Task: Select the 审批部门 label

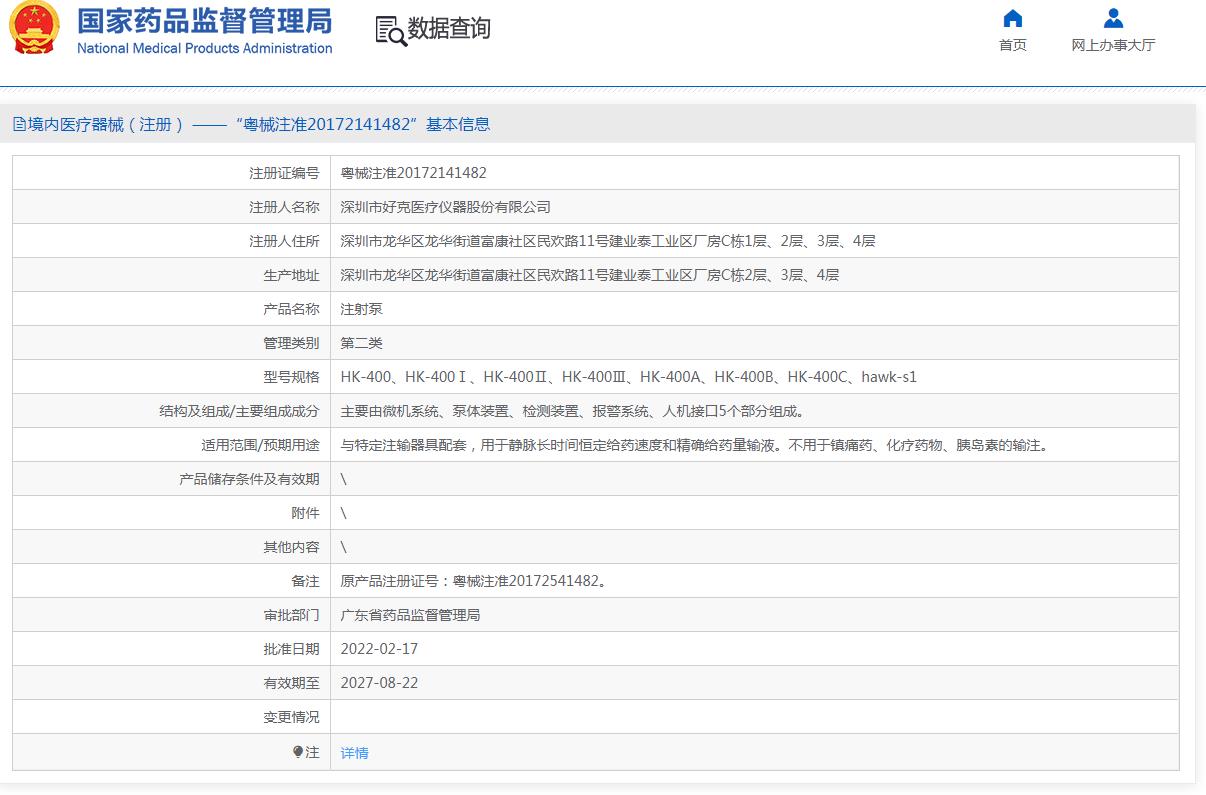Action: click(x=291, y=615)
